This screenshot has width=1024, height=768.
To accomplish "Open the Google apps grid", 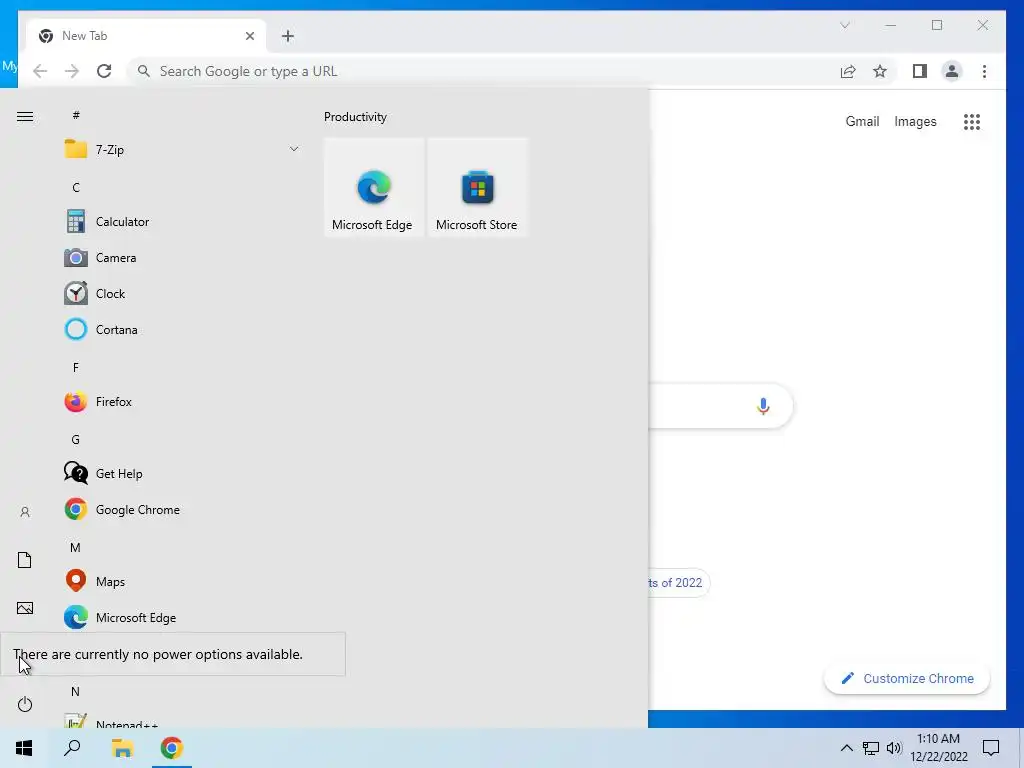I will point(972,121).
